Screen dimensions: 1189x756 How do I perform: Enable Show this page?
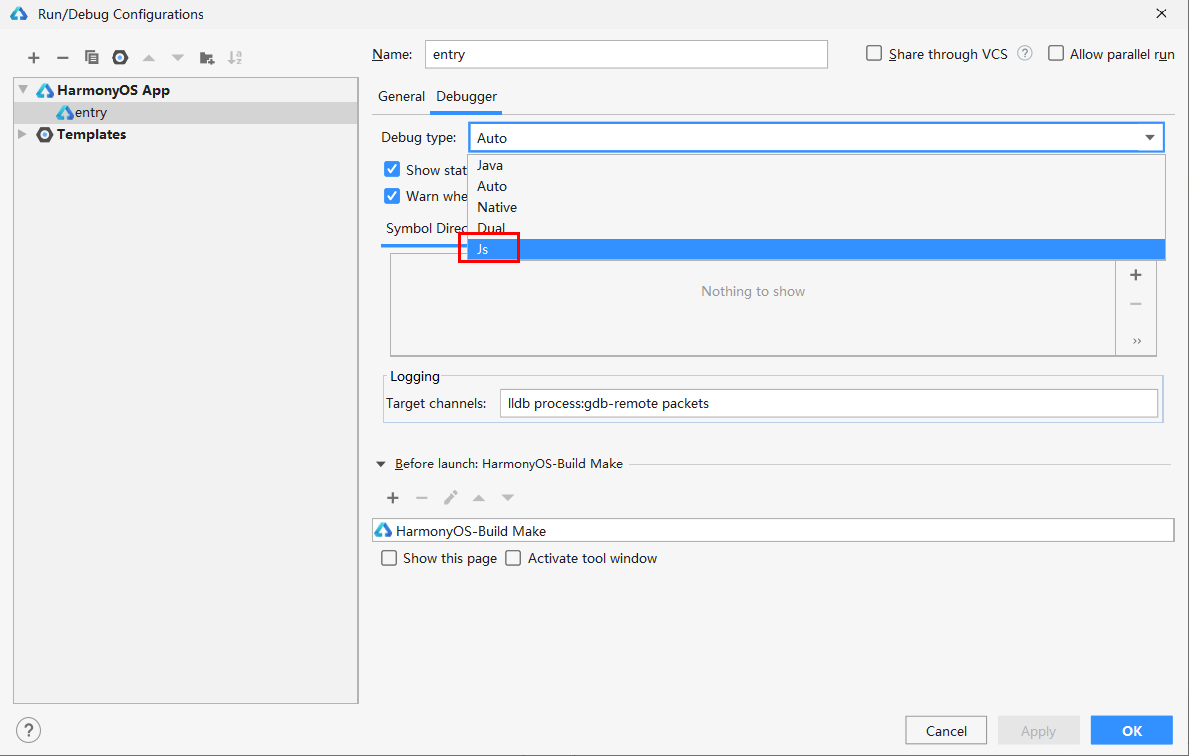389,558
